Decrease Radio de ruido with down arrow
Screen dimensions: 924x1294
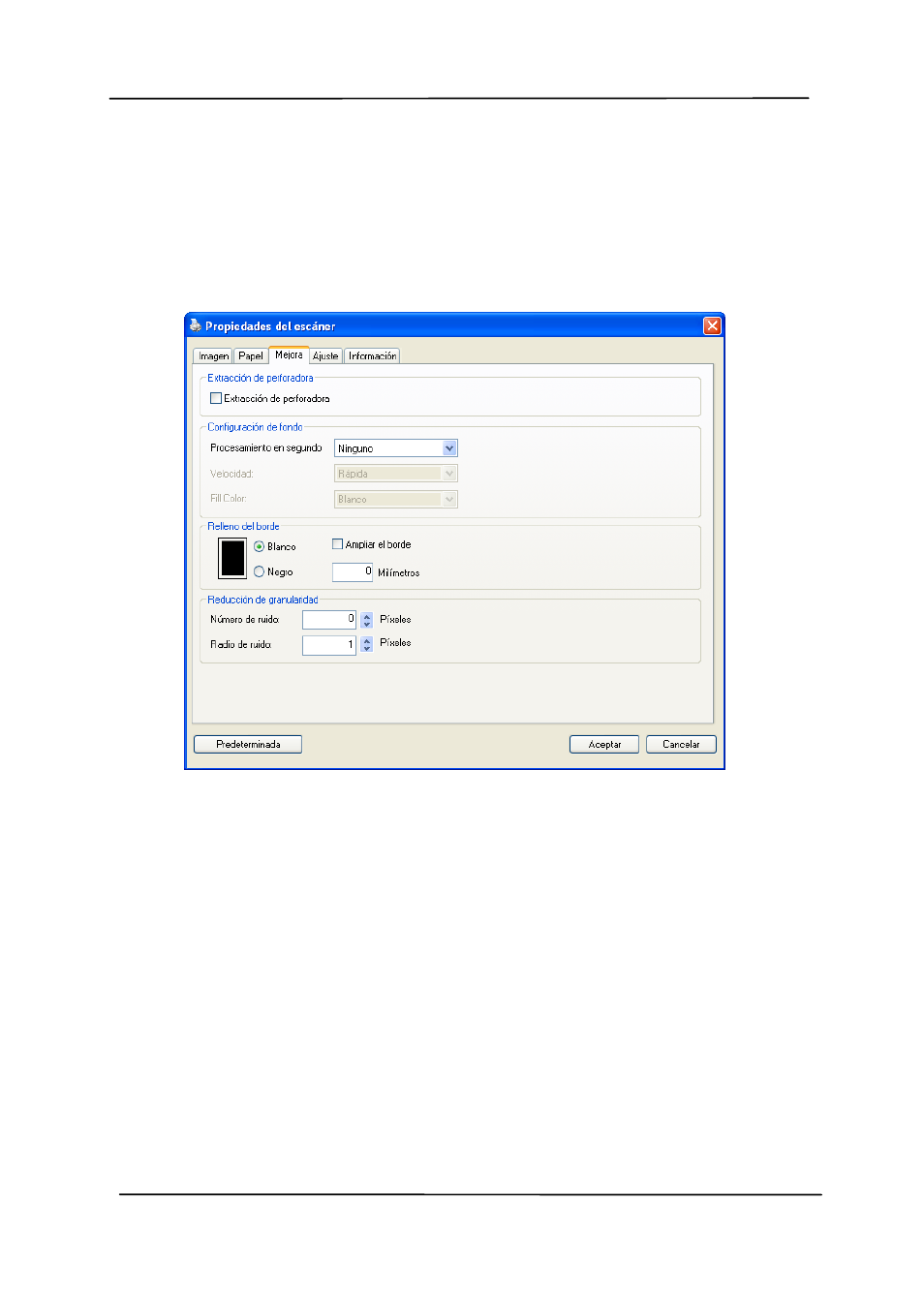[367, 650]
